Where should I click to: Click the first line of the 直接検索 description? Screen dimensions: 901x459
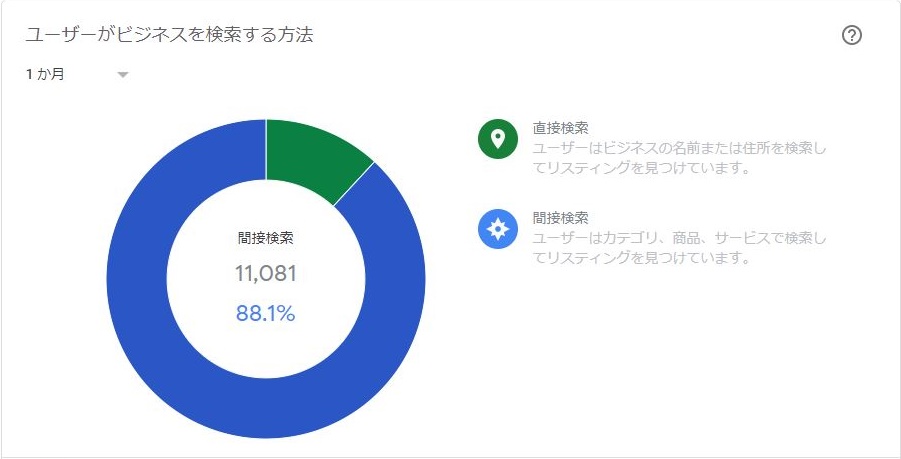point(680,148)
